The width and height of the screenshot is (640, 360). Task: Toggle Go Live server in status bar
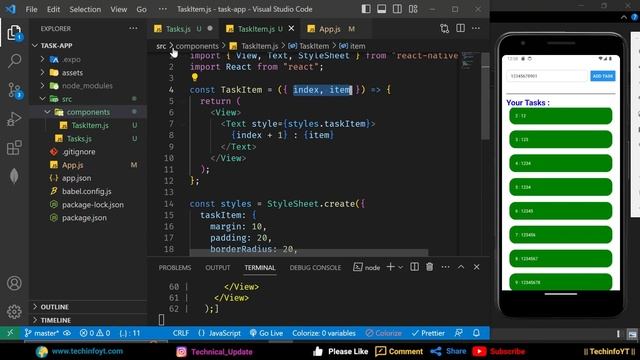point(266,333)
